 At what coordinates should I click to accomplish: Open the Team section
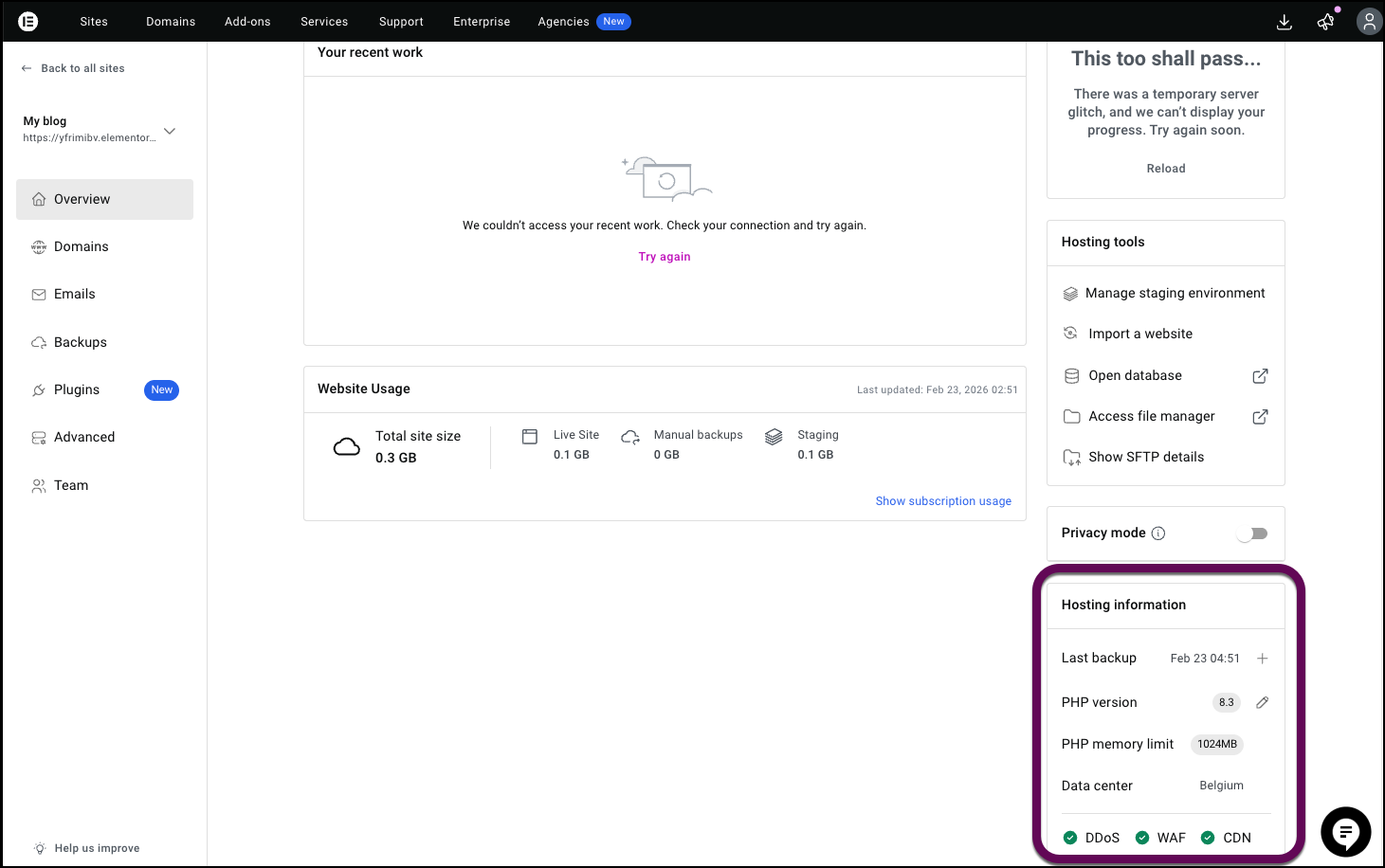71,484
